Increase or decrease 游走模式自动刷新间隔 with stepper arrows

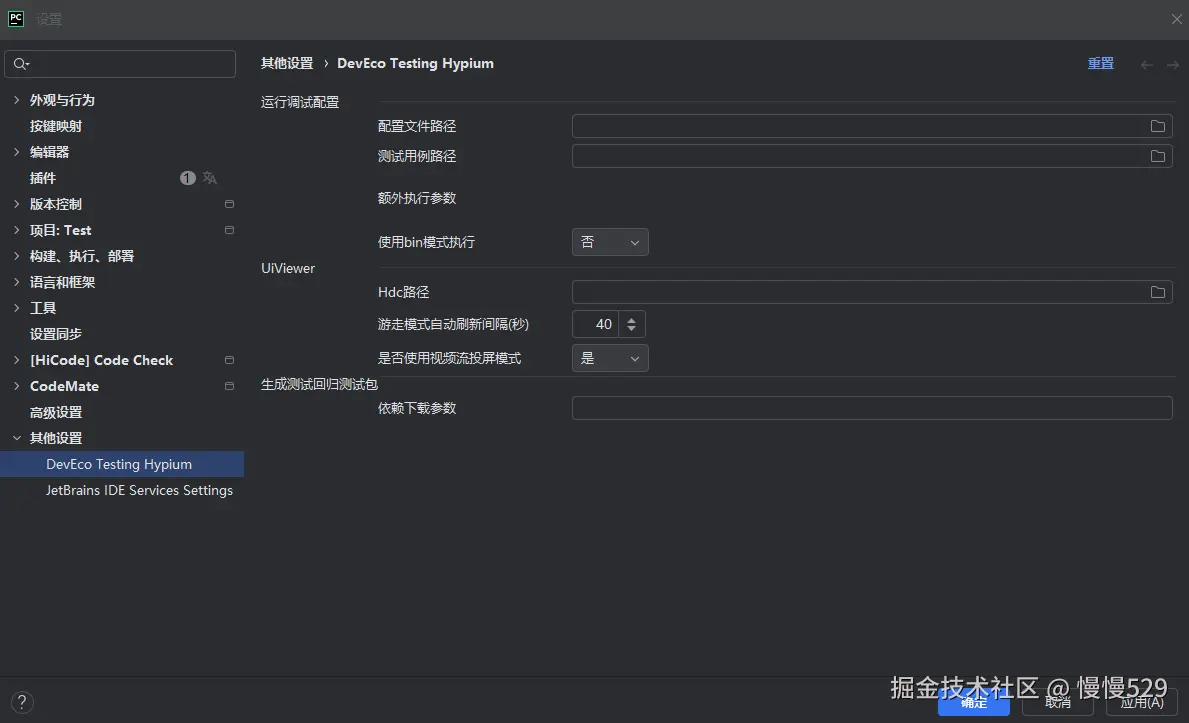[x=631, y=324]
